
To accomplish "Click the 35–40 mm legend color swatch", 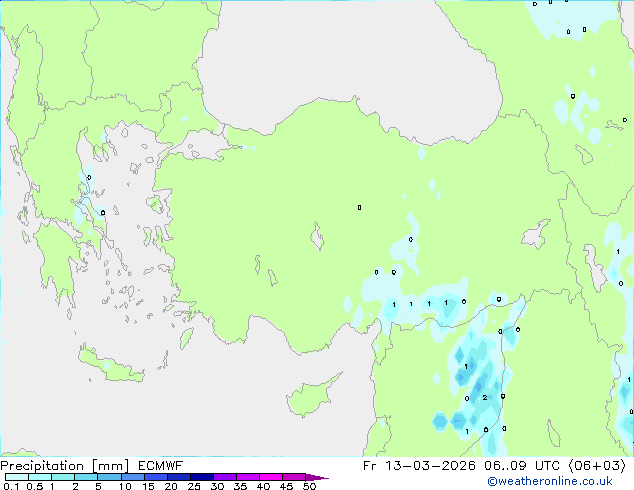I will click(x=248, y=477).
